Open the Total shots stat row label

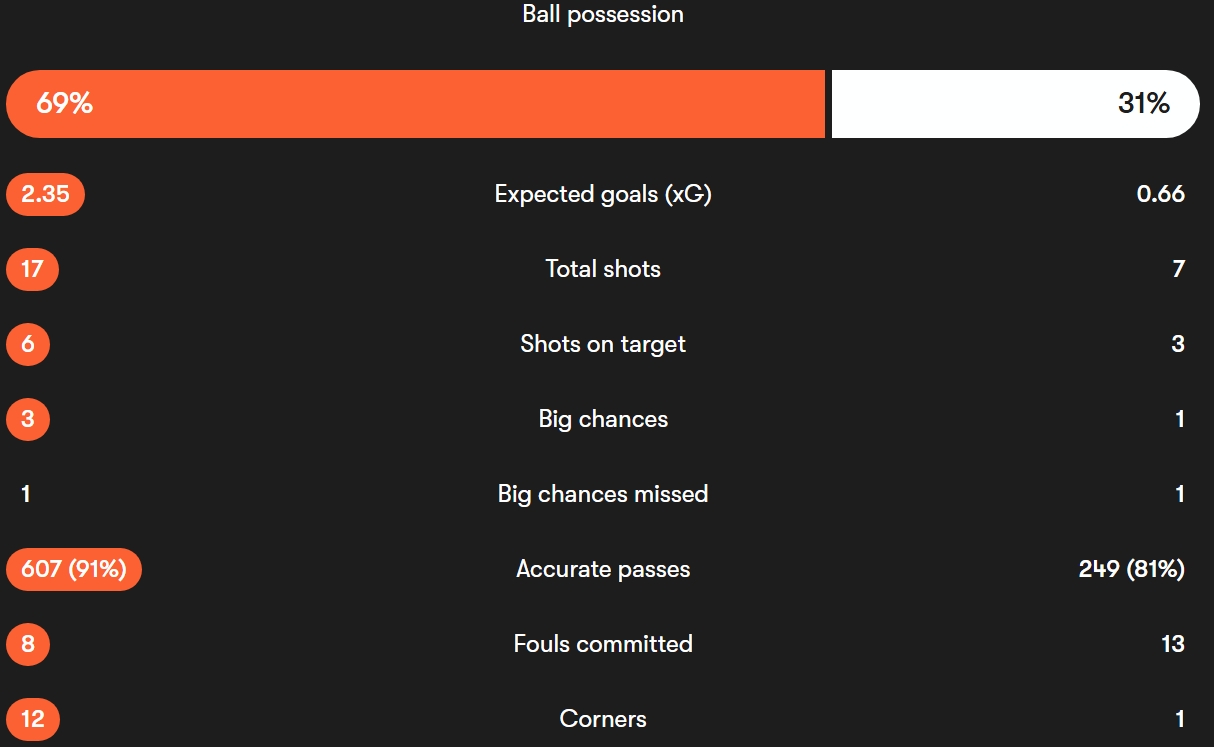pyautogui.click(x=603, y=269)
